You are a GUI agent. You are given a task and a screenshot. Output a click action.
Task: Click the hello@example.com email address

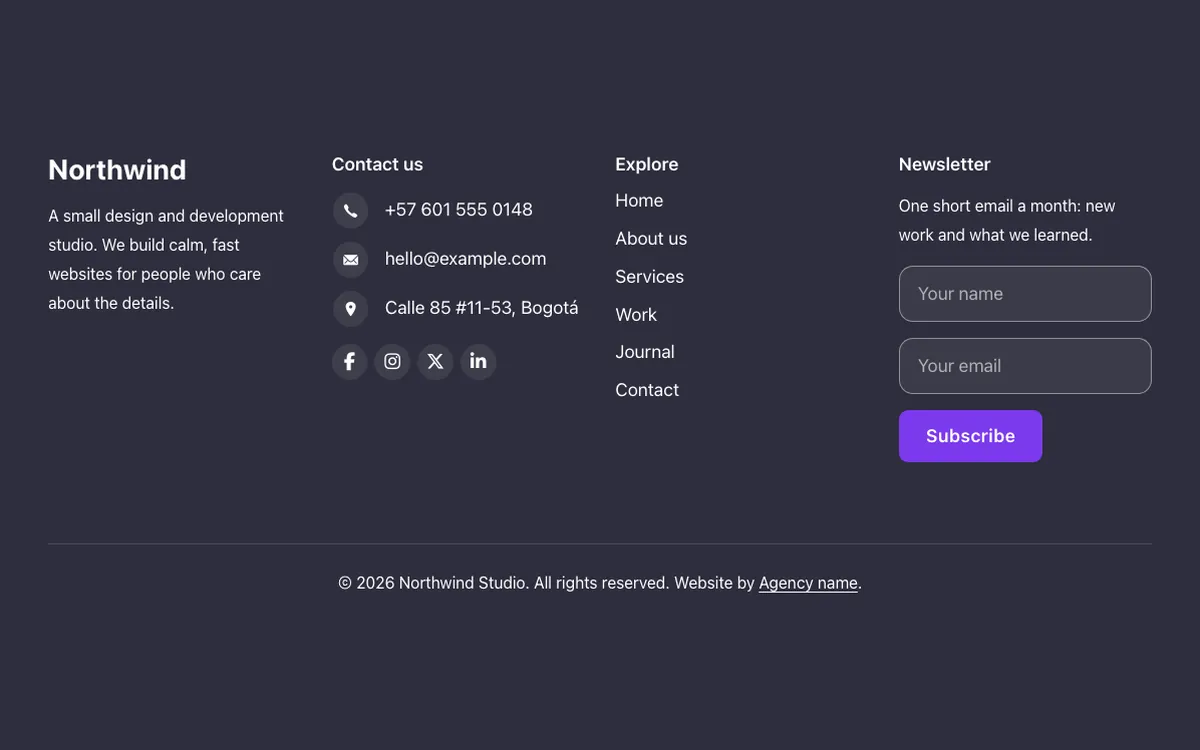click(x=465, y=259)
